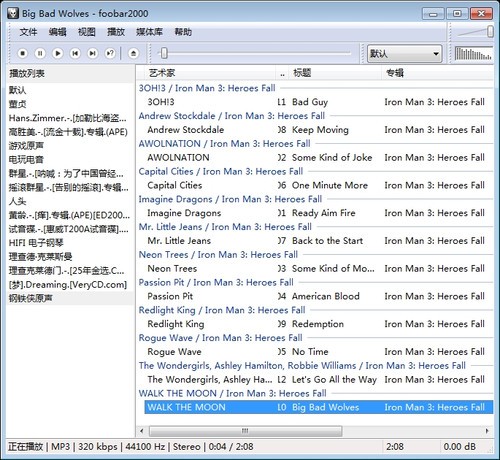Select the American Blood track
Screen dimensions: 500x460
click(x=318, y=296)
